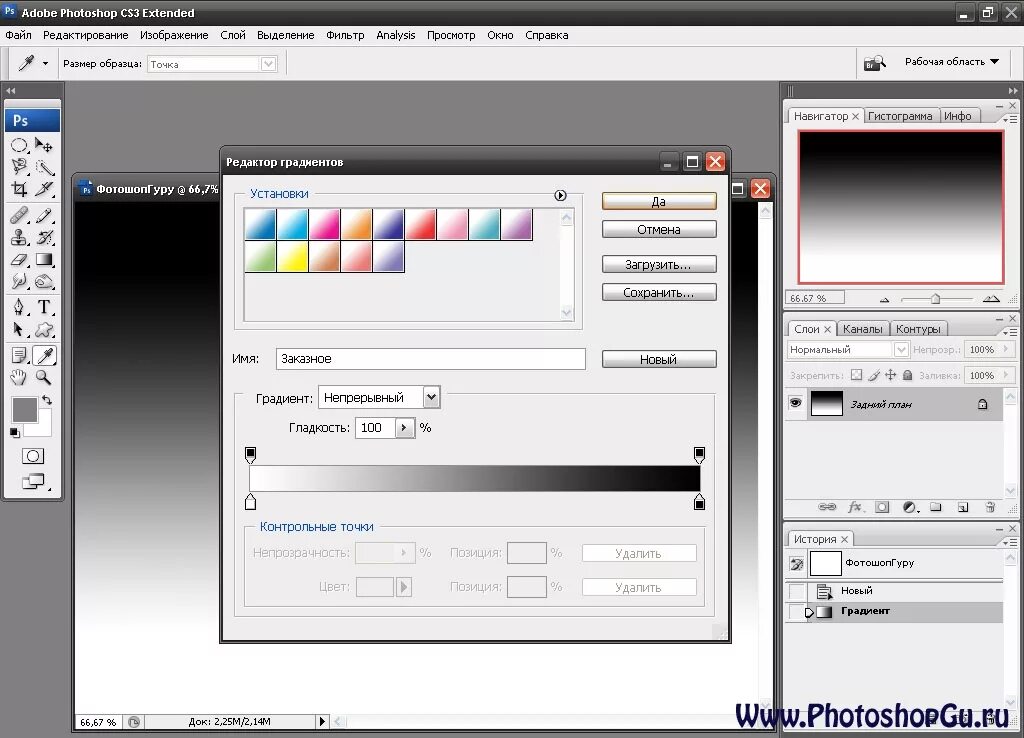Select the Eraser tool
Screen dimensions: 1024x738
pyautogui.click(x=19, y=259)
